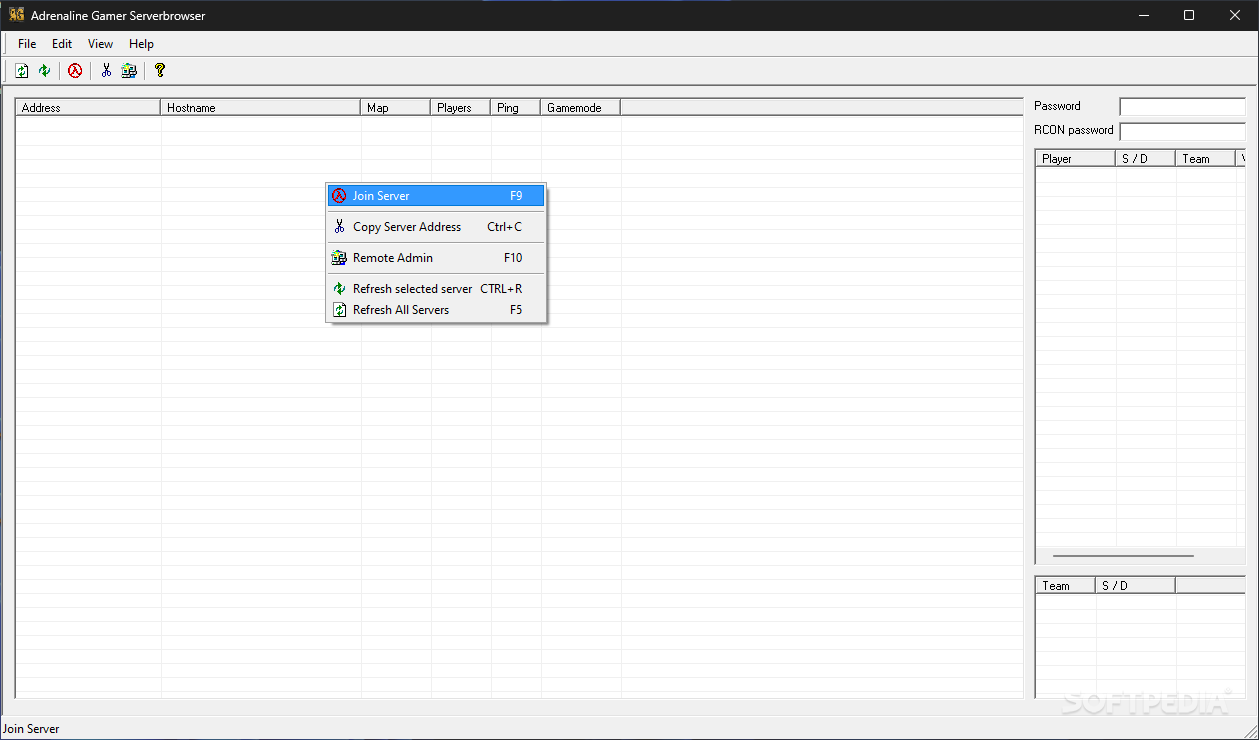Choose Remote Admin in the context menu

point(436,258)
